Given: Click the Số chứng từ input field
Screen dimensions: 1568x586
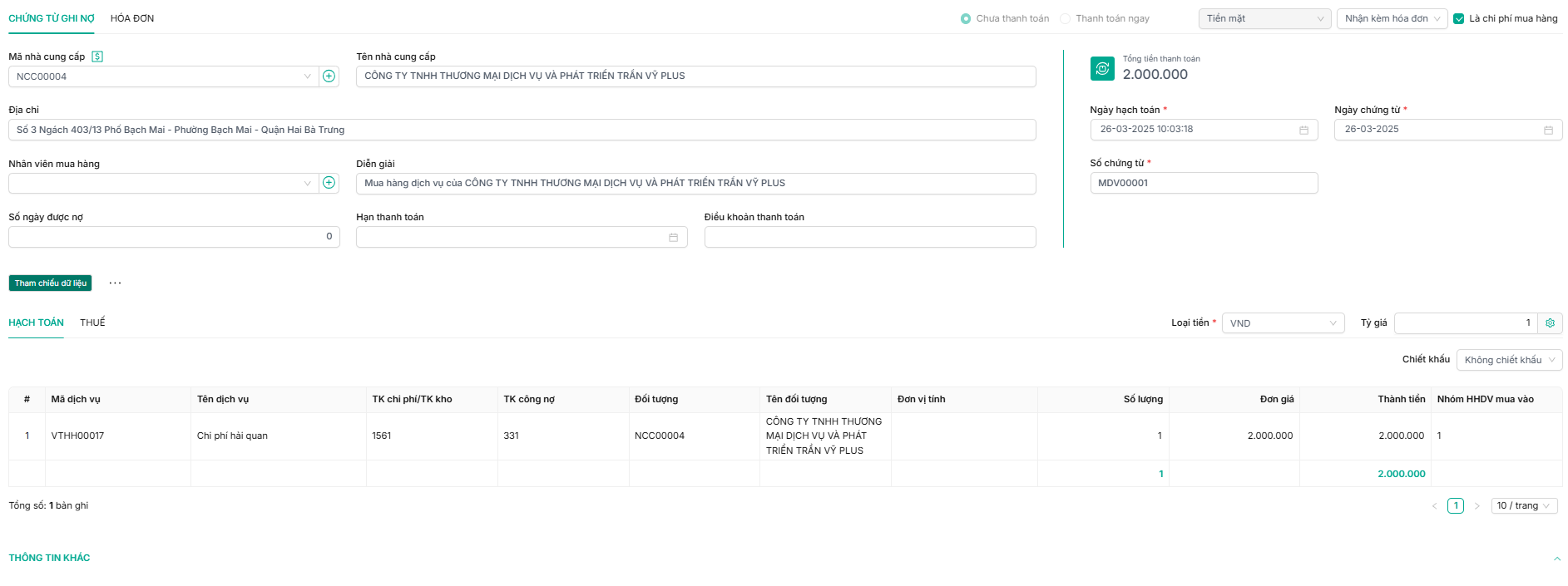Looking at the screenshot, I should 1203,183.
